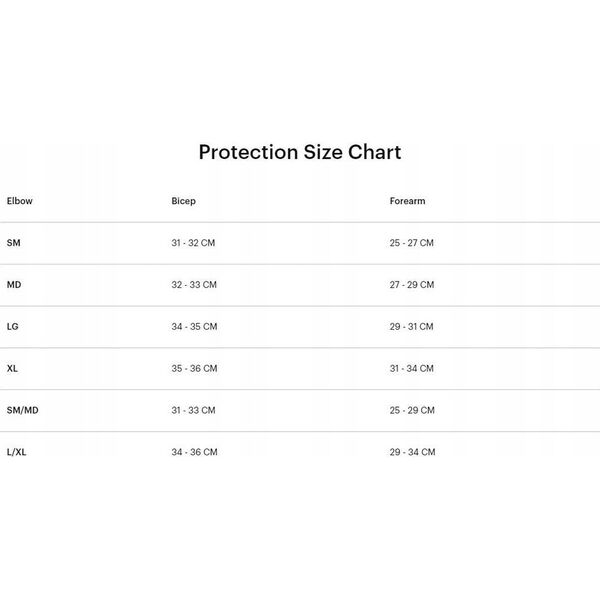Image resolution: width=600 pixels, height=600 pixels.
Task: Select the Forearm column header
Action: pyautogui.click(x=407, y=201)
